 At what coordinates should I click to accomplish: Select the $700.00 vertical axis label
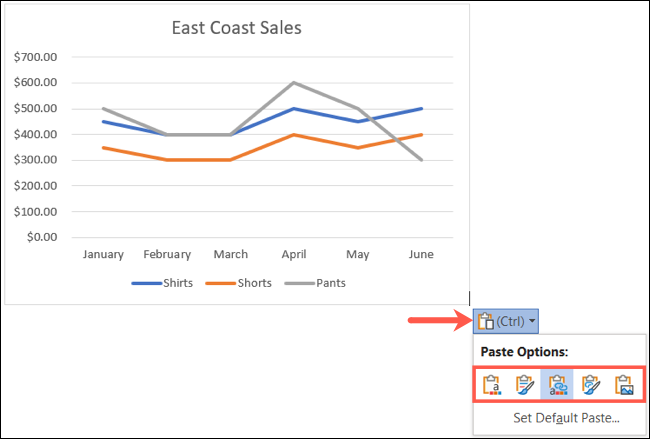click(x=37, y=57)
